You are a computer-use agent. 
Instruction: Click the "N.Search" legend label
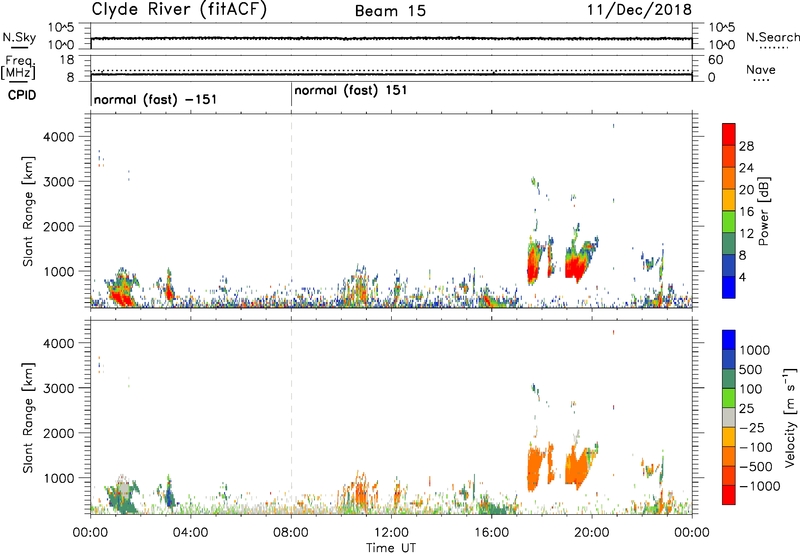pyautogui.click(x=772, y=37)
